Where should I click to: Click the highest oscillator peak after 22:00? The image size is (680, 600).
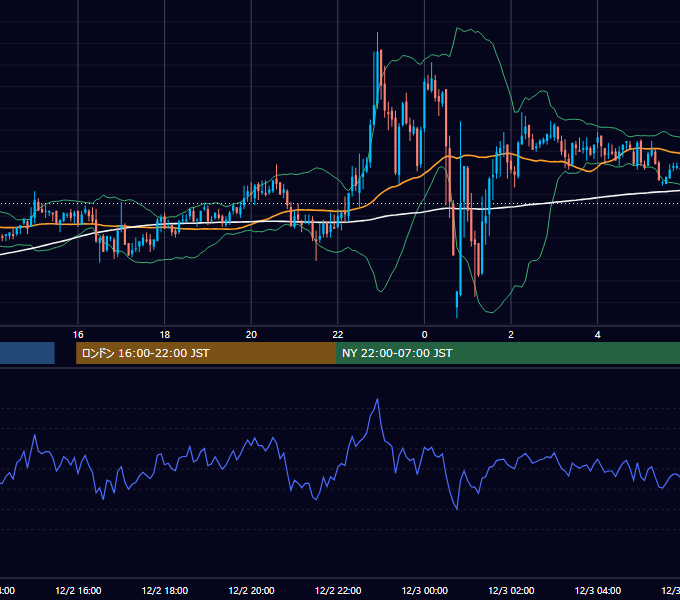pos(377,399)
